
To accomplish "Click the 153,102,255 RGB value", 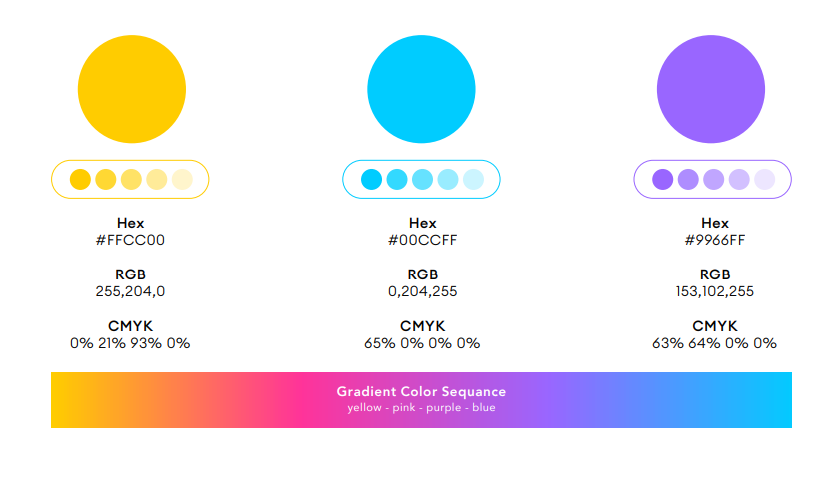I will click(714, 291).
